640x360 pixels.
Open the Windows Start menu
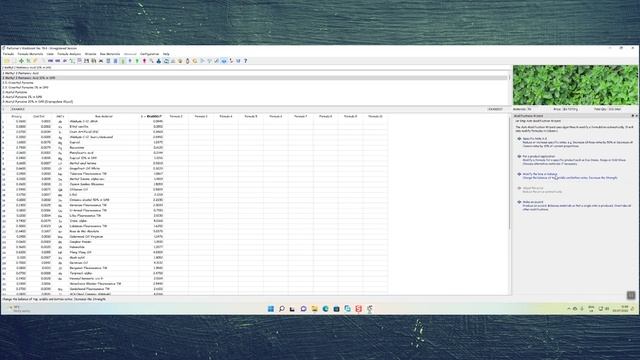tap(271, 309)
